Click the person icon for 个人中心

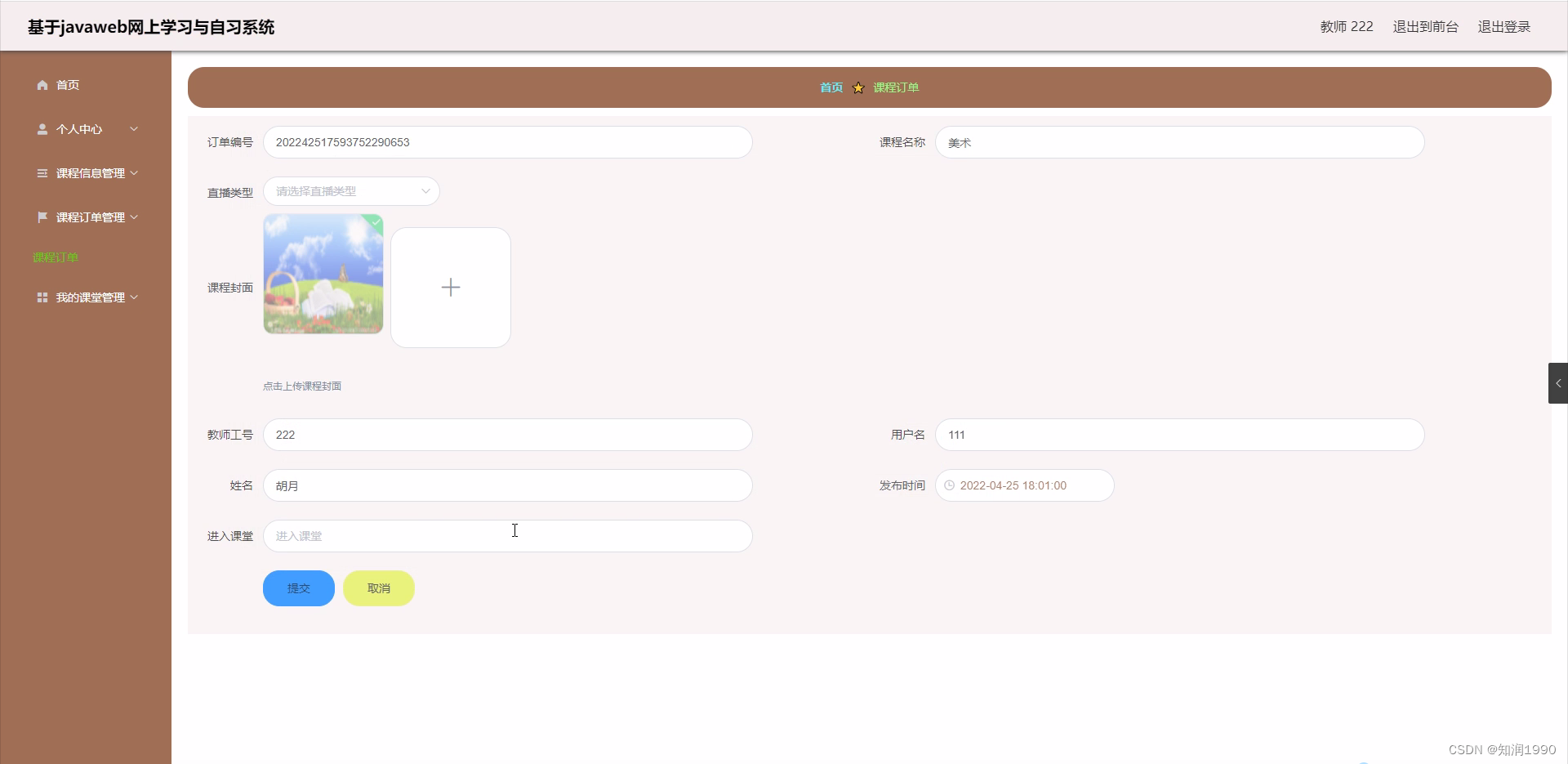point(42,128)
